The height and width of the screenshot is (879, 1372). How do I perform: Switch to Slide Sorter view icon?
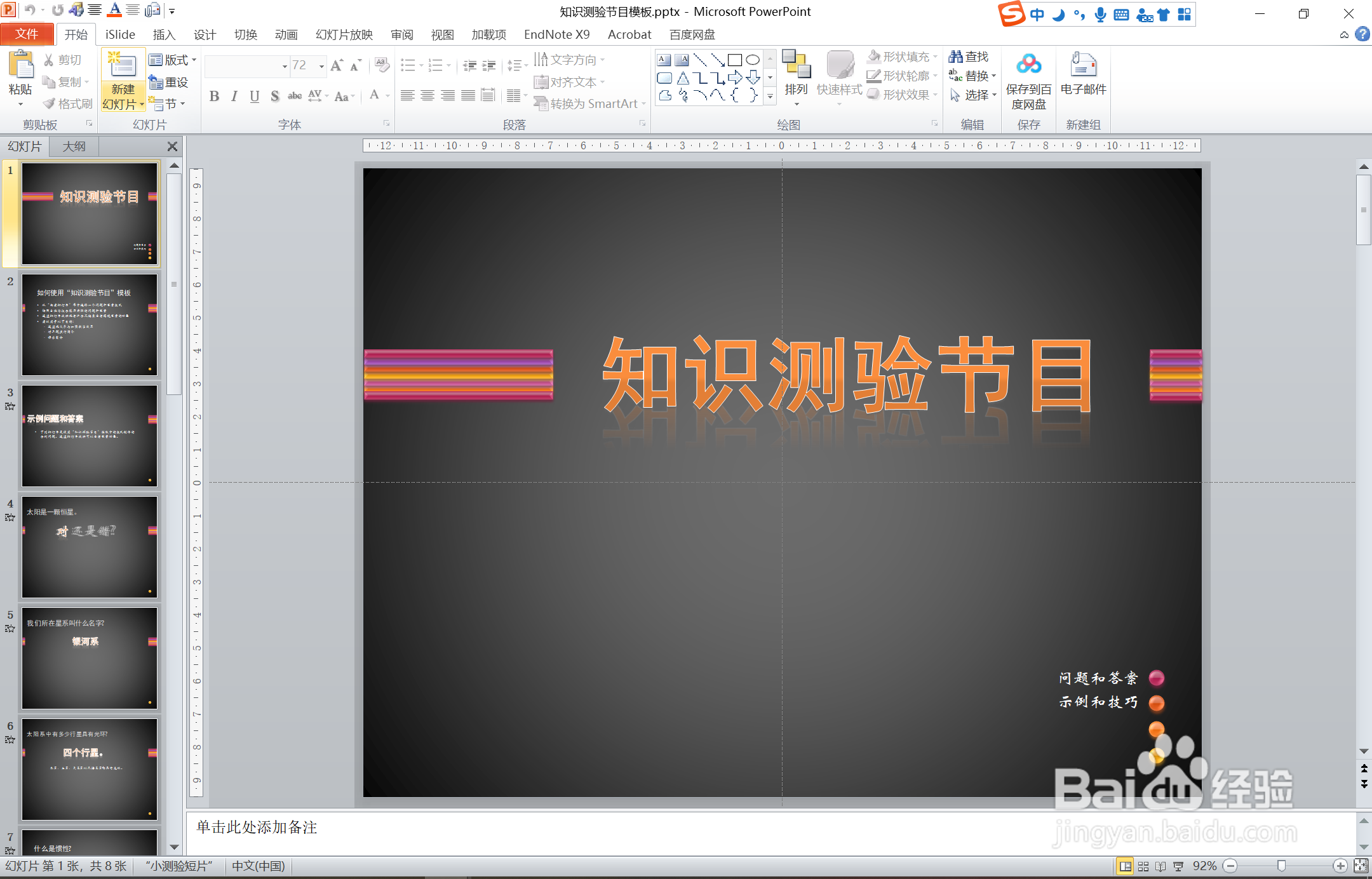pyautogui.click(x=1143, y=866)
